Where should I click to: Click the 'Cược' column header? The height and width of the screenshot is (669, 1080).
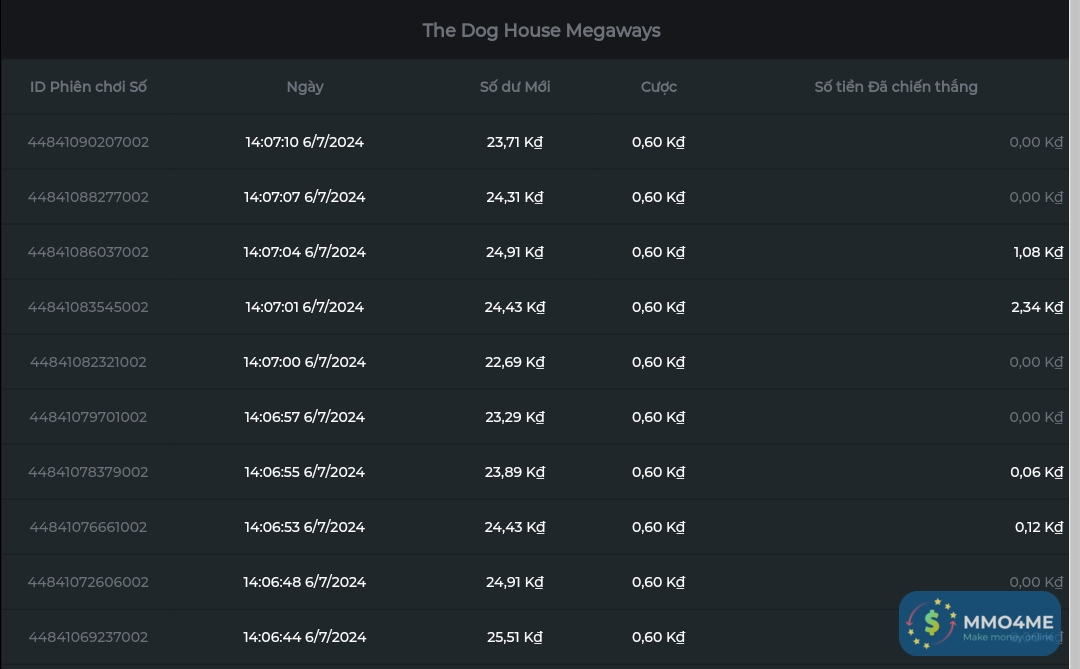(x=659, y=87)
